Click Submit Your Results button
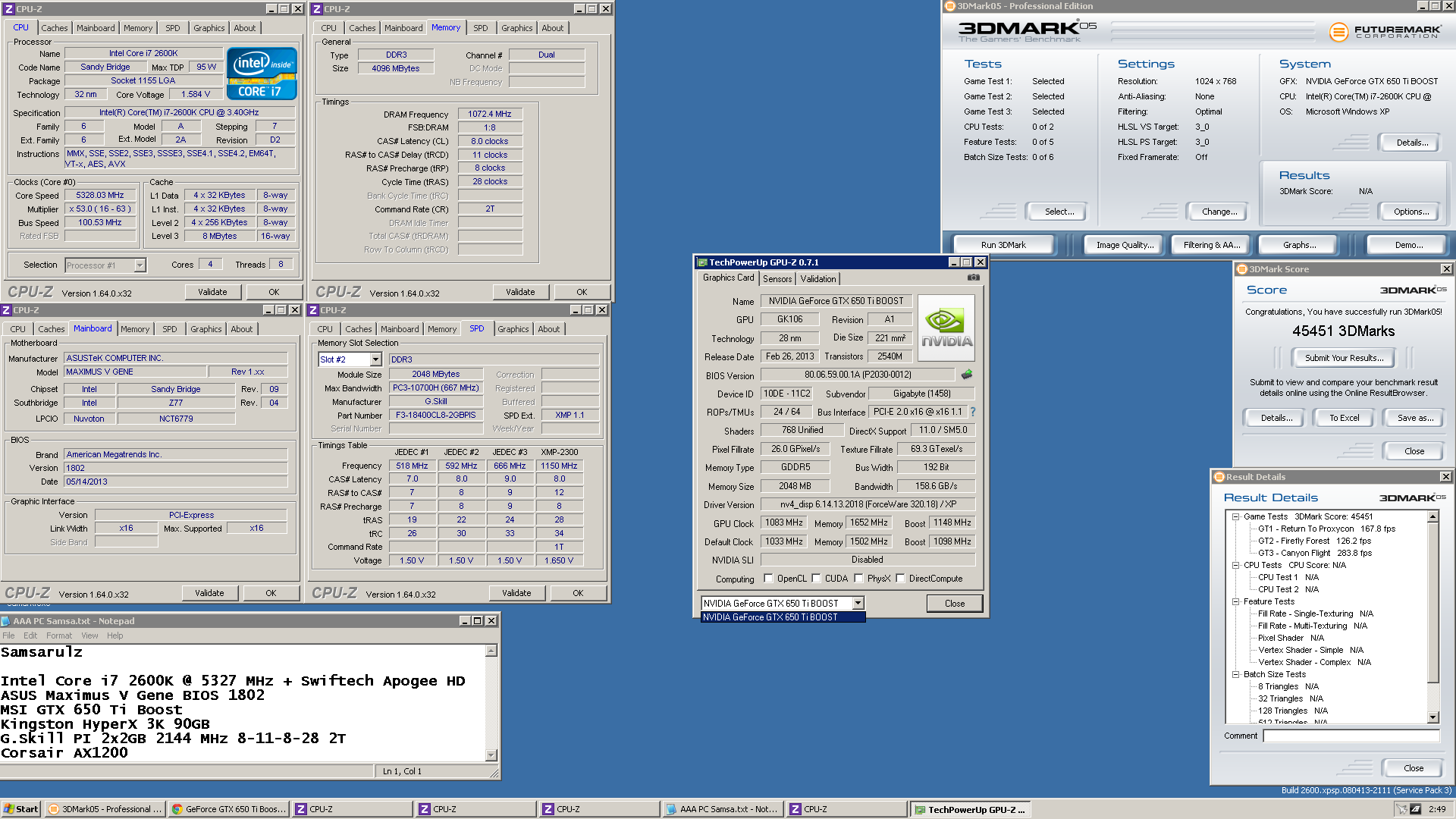The image size is (1456, 819). point(1344,358)
